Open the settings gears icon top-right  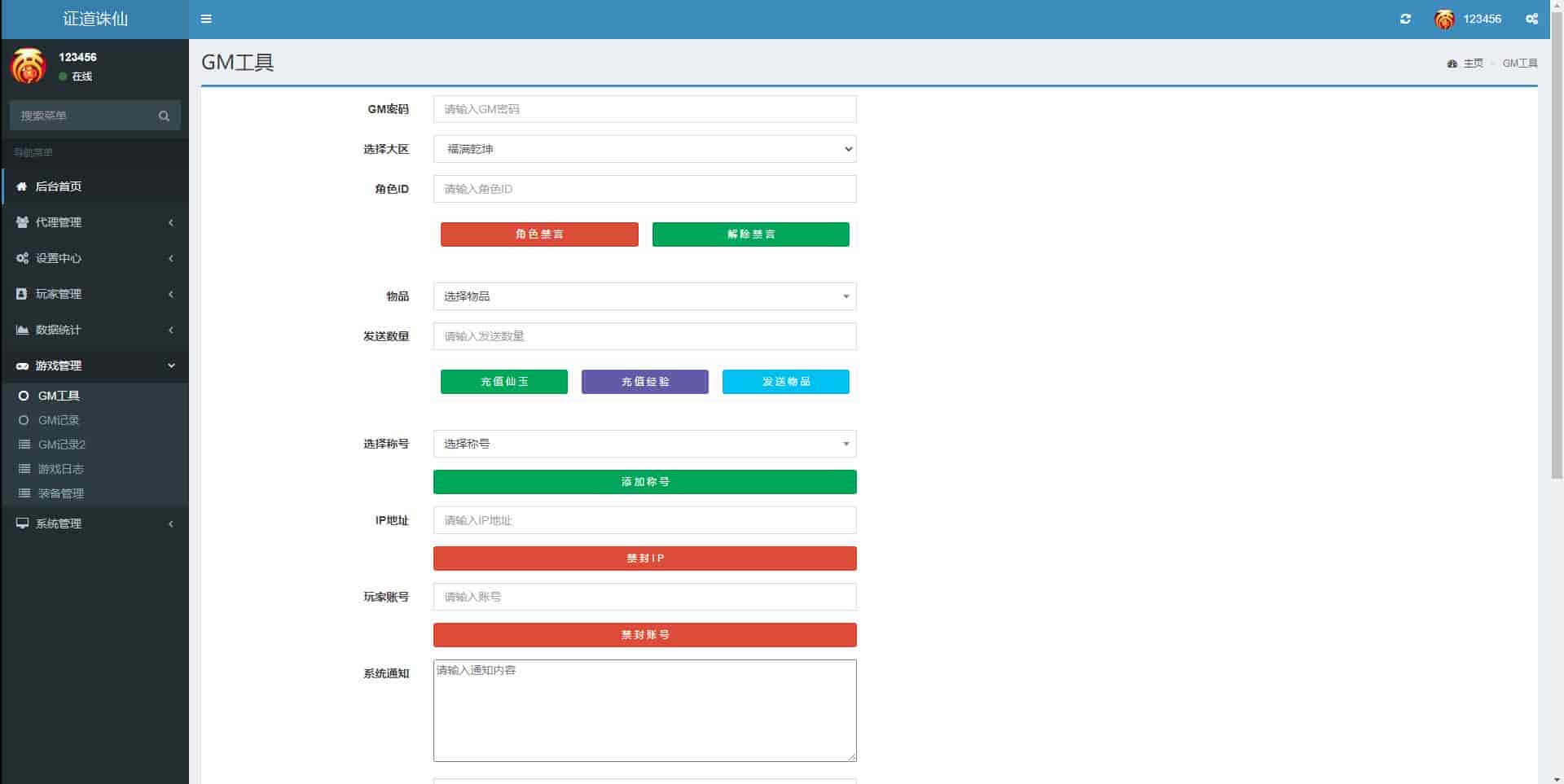click(1531, 19)
